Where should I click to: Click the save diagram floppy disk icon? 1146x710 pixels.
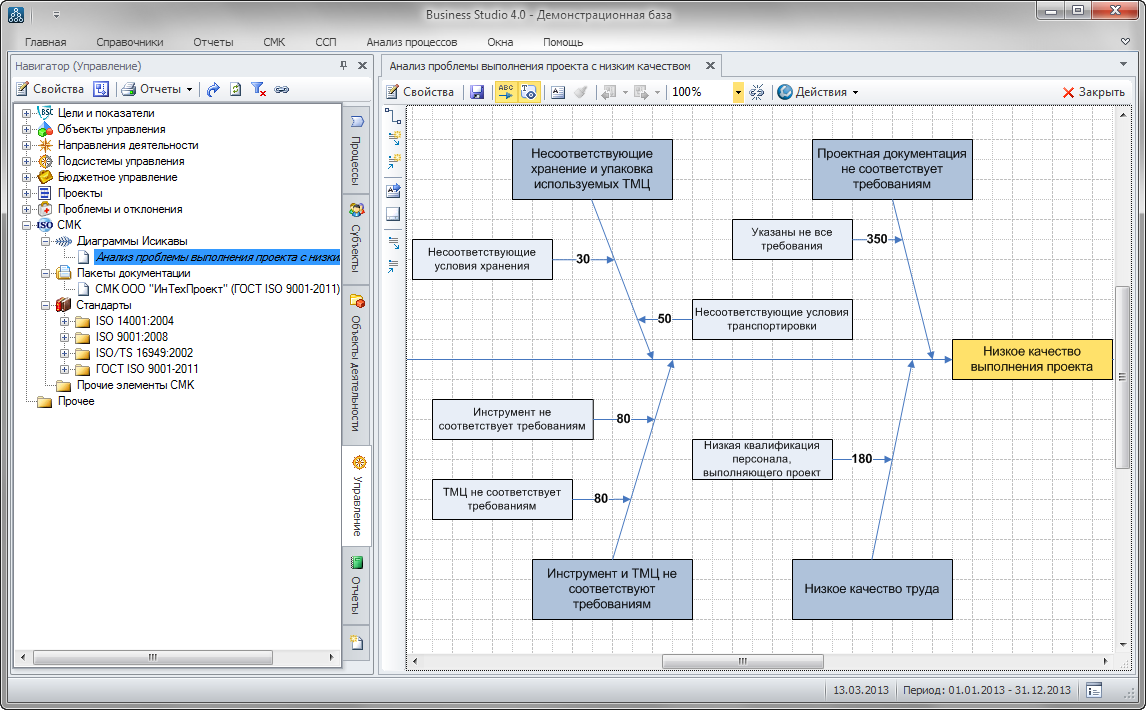pyautogui.click(x=477, y=92)
